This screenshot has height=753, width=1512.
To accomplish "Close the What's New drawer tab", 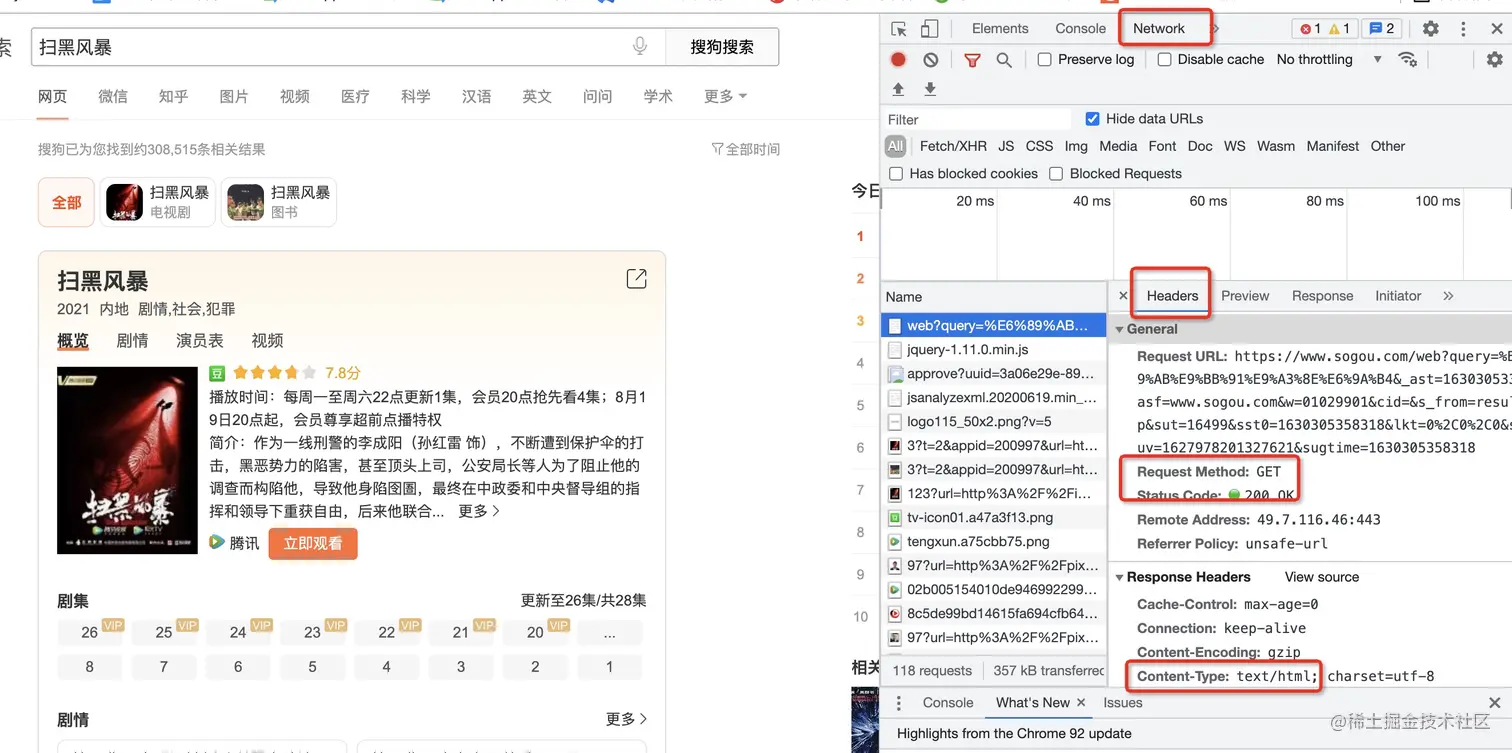I will point(1080,703).
